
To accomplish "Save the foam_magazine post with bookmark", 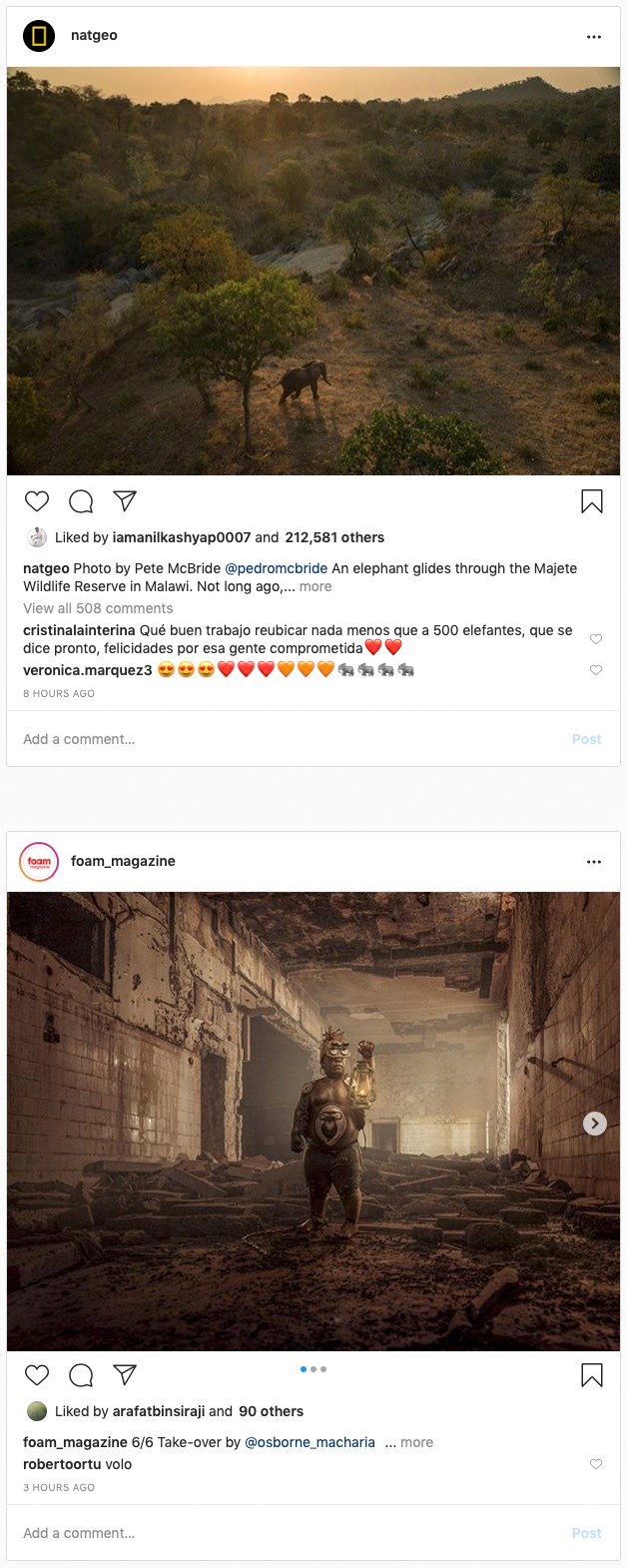I will coord(592,1375).
